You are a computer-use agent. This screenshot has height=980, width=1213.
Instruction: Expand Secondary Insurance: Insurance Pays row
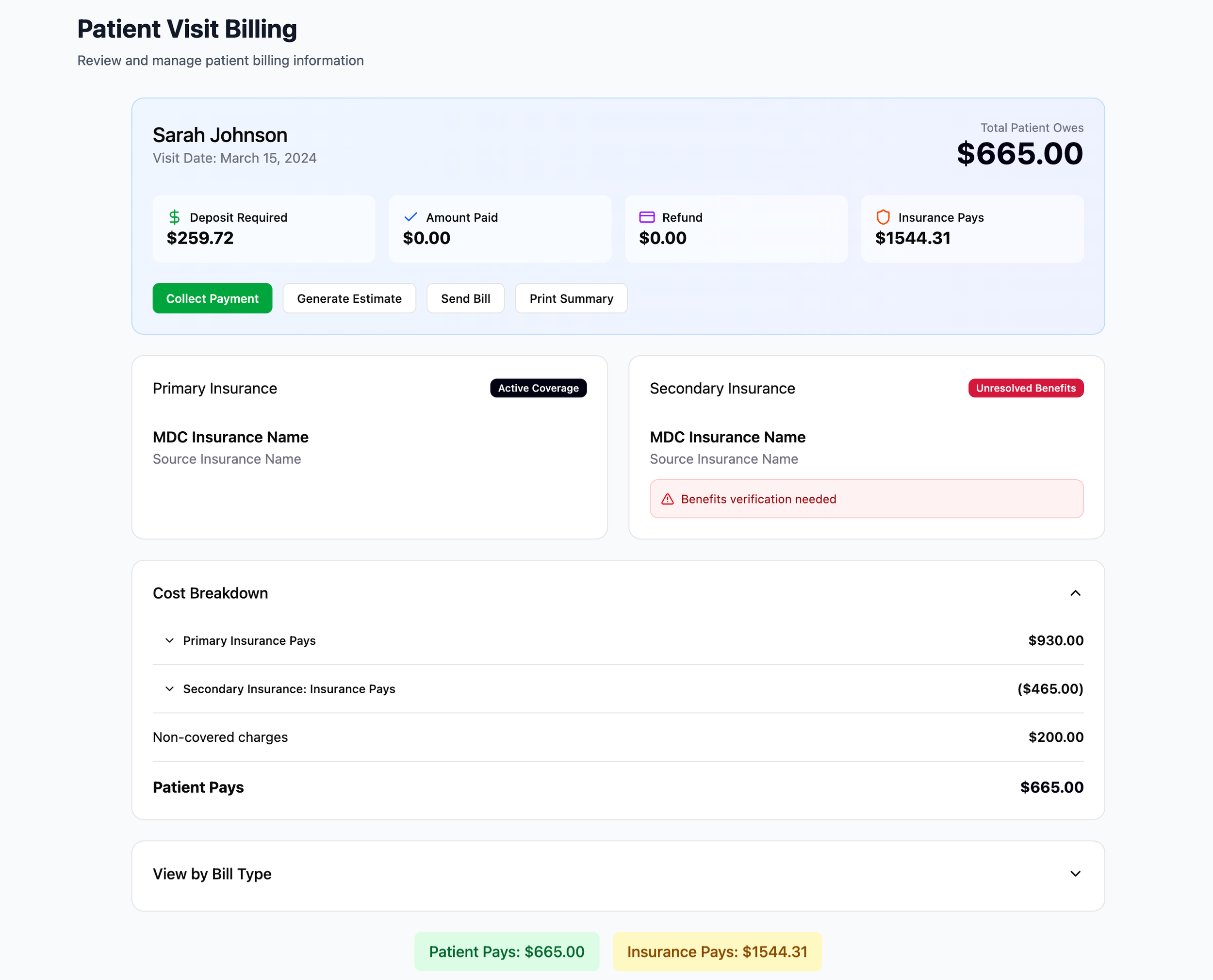click(x=169, y=689)
